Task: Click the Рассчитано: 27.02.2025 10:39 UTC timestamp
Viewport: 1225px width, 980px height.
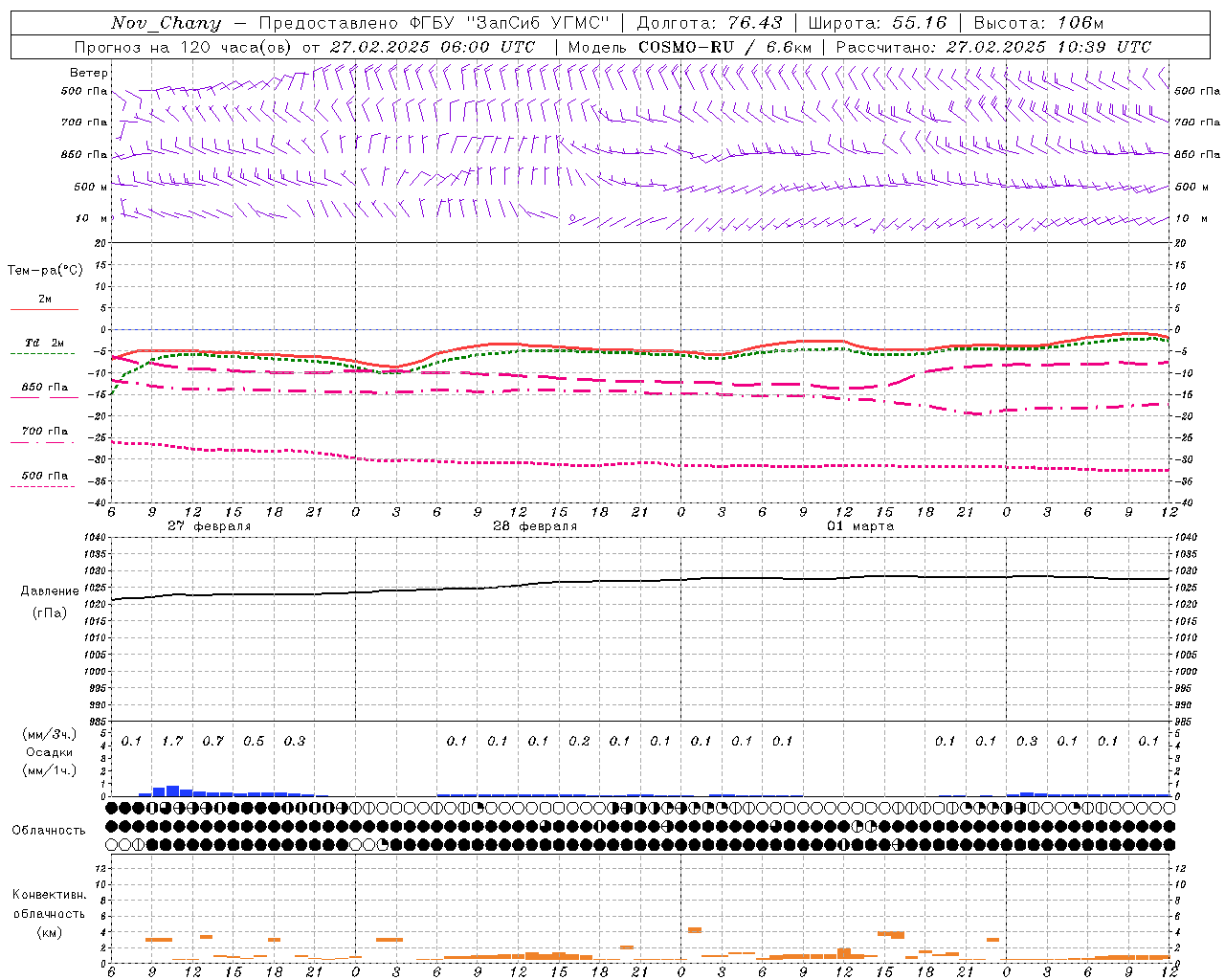Action: click(993, 47)
